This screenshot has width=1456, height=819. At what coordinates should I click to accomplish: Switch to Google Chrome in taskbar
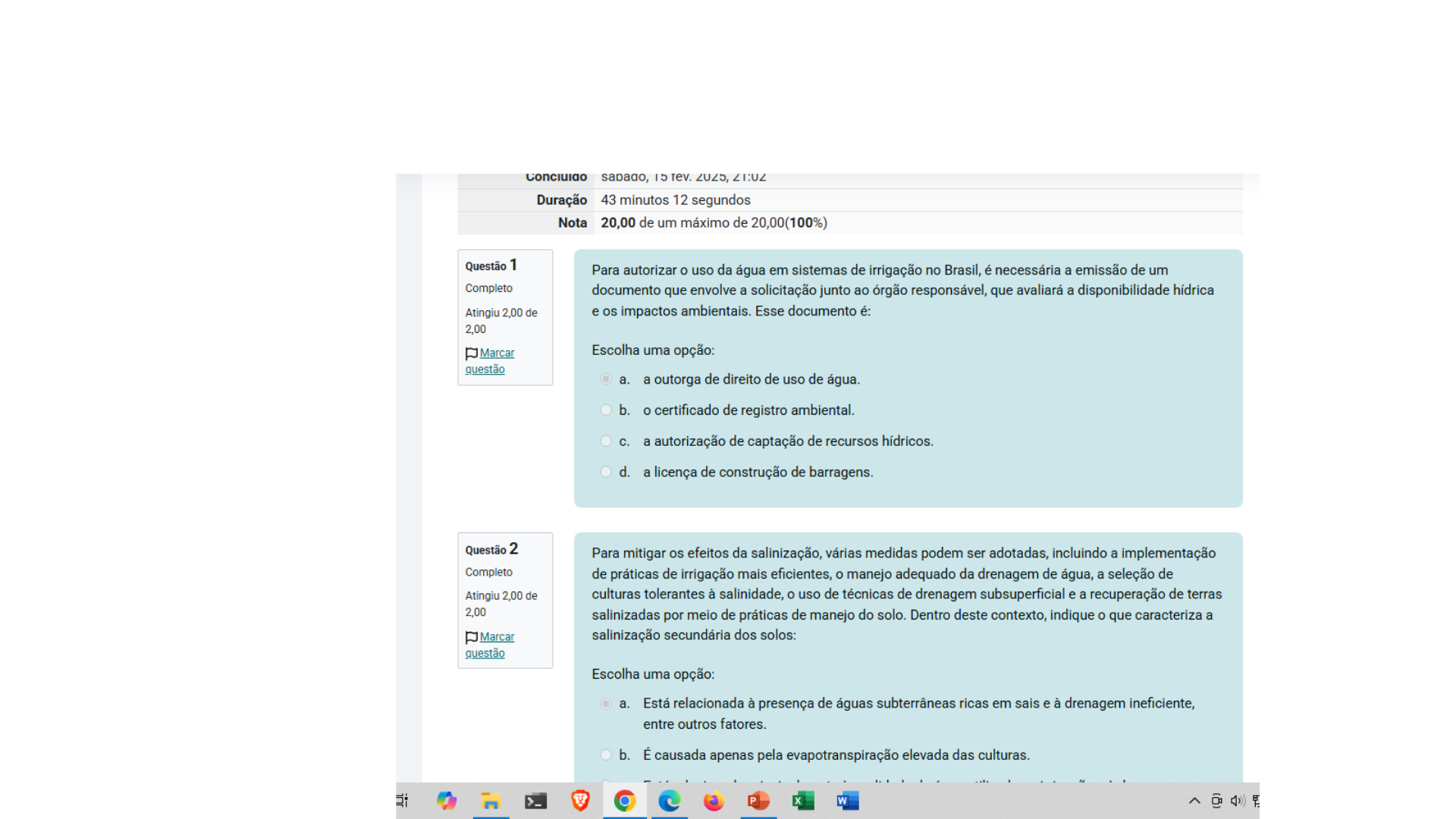625,801
